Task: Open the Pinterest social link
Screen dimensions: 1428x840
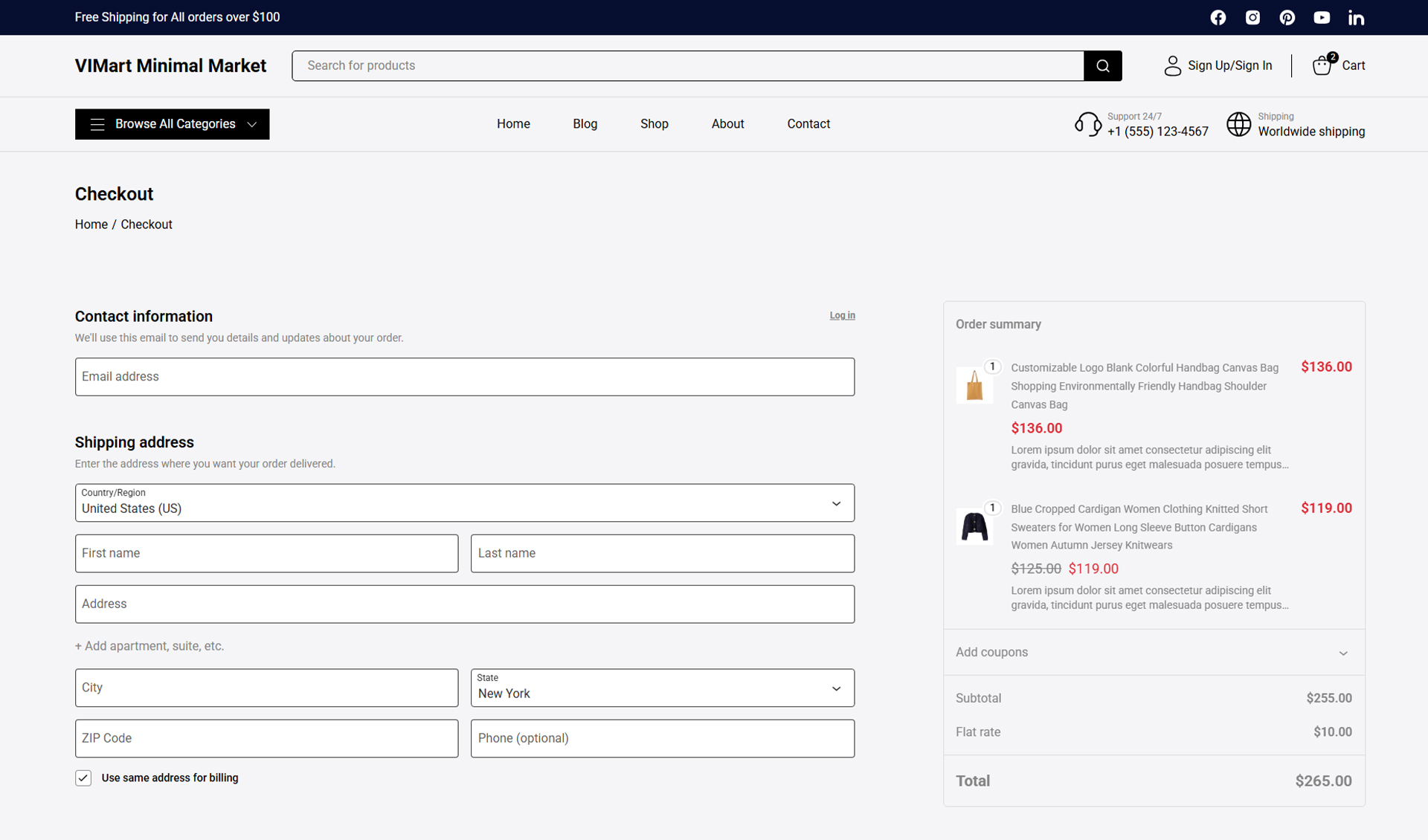Action: click(1287, 17)
